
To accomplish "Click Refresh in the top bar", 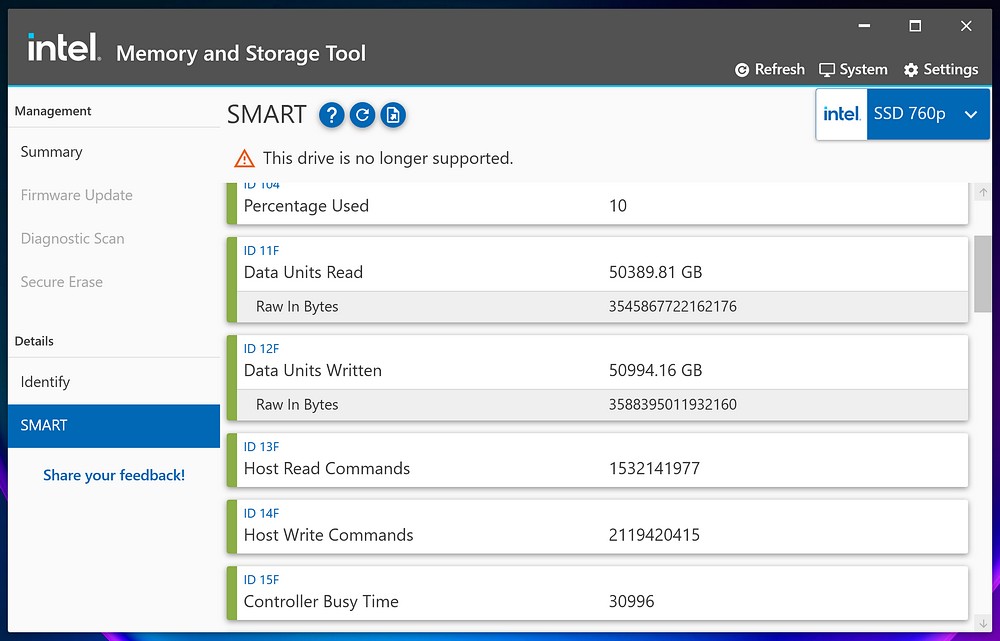I will (770, 70).
